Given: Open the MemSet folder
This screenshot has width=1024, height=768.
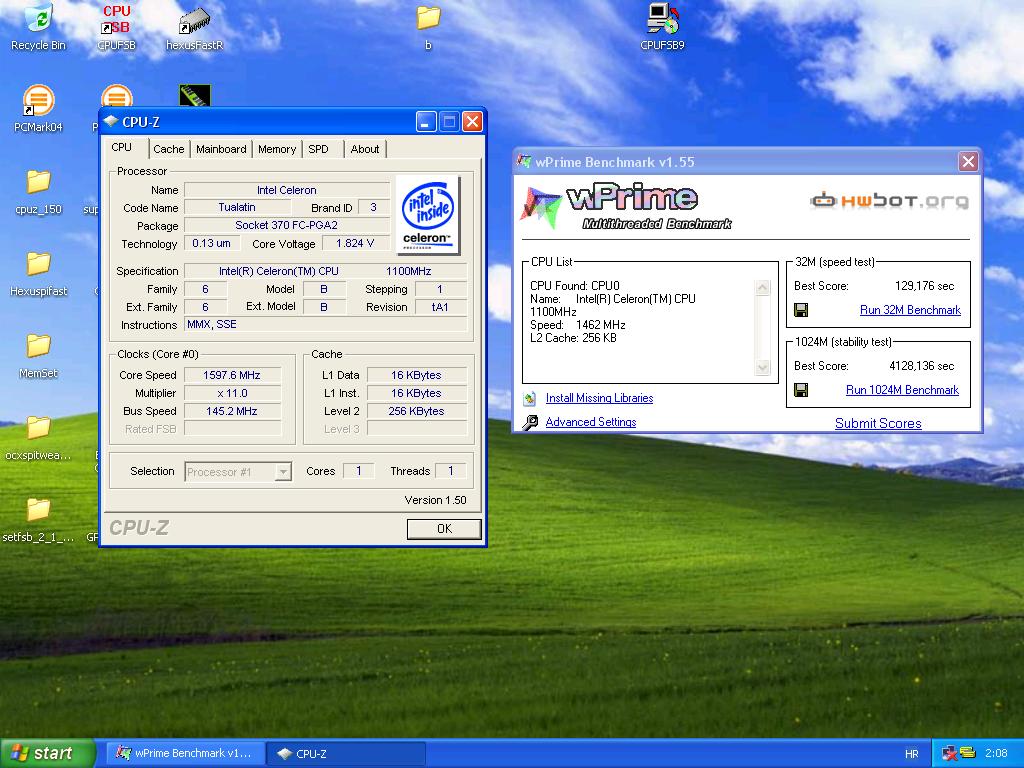Looking at the screenshot, I should tap(39, 355).
